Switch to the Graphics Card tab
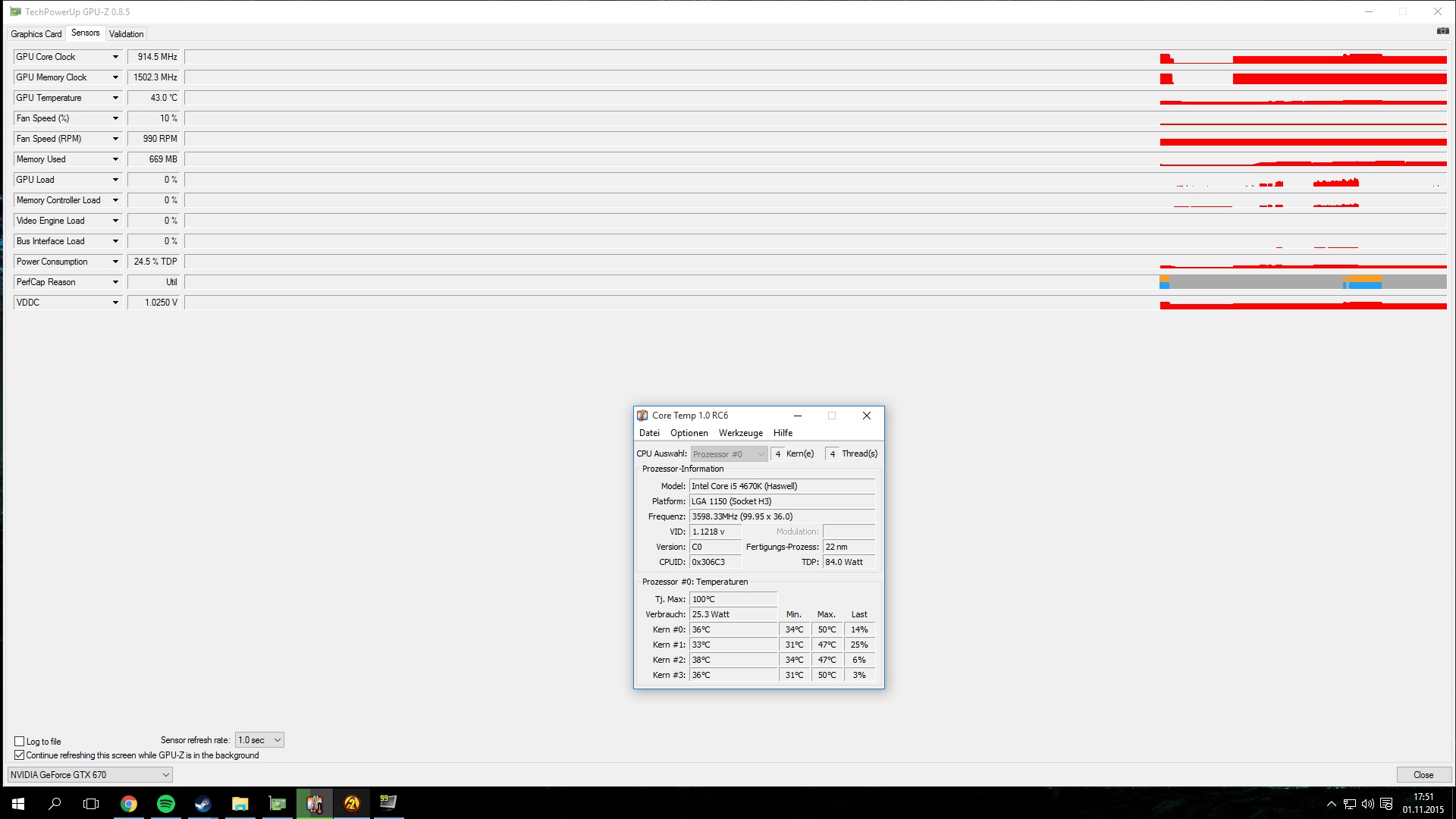 point(36,34)
